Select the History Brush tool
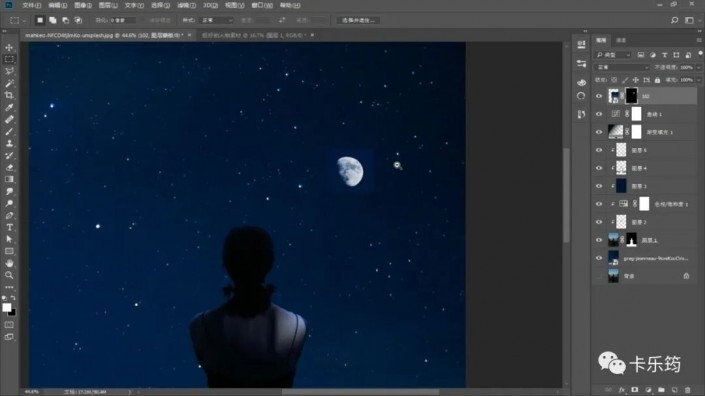The width and height of the screenshot is (705, 396). click(9, 156)
